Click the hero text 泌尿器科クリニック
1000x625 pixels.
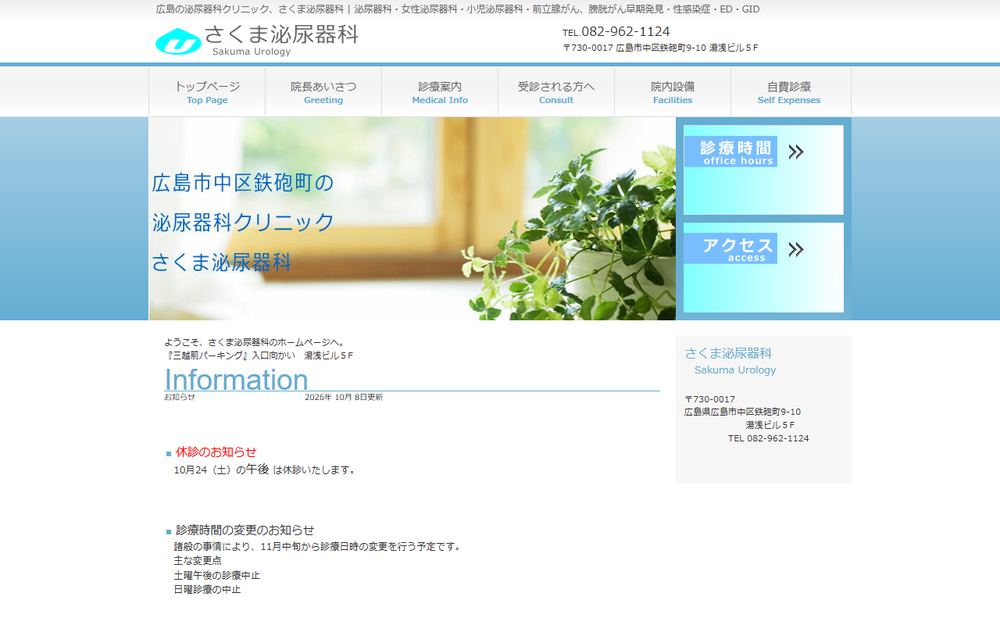(x=243, y=222)
